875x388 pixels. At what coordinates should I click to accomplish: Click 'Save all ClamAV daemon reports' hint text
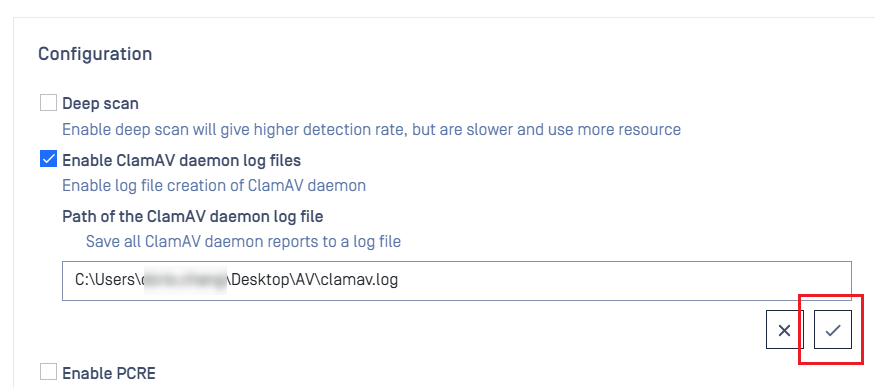pyautogui.click(x=243, y=242)
